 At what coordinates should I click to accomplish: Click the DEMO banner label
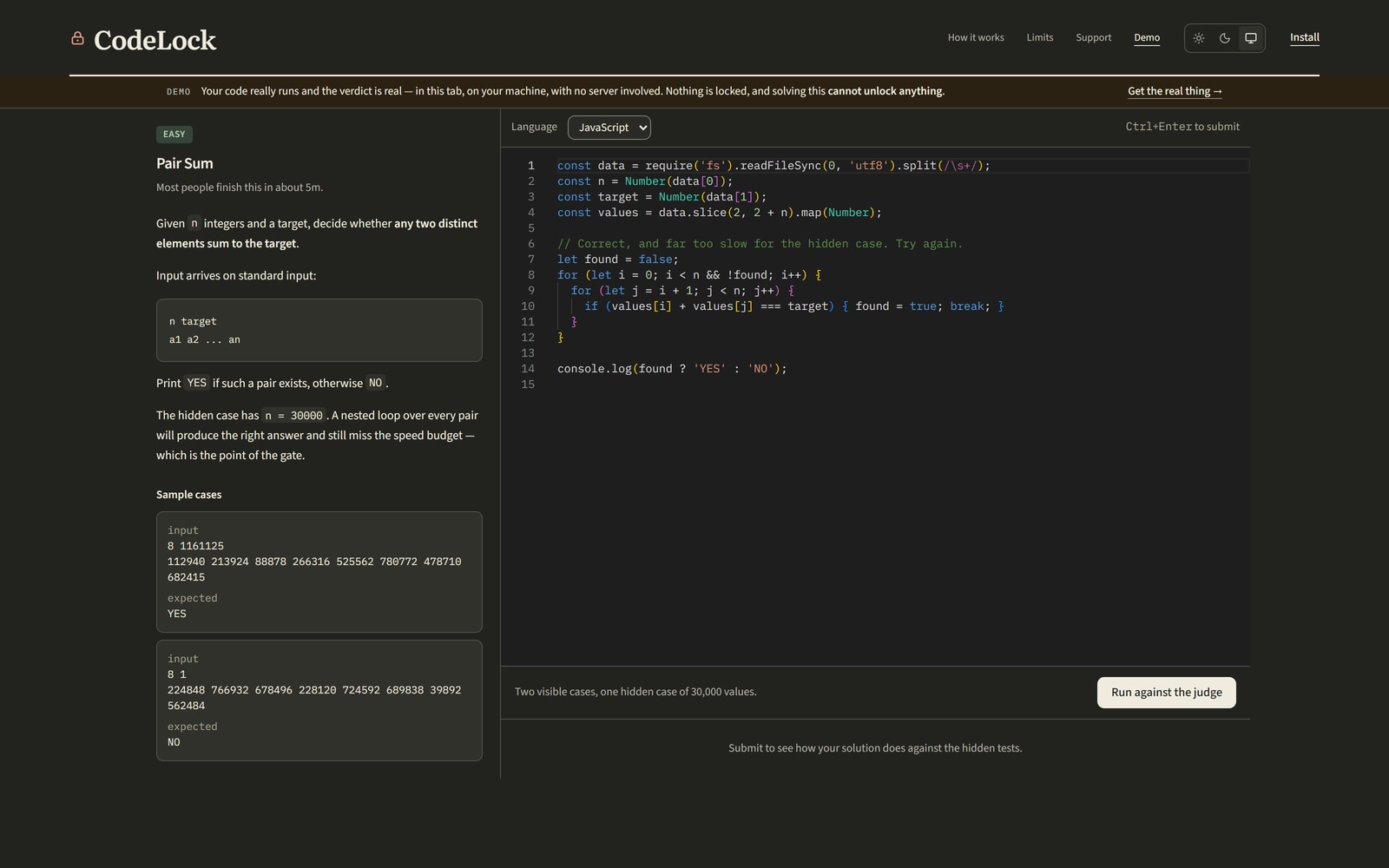click(x=179, y=91)
